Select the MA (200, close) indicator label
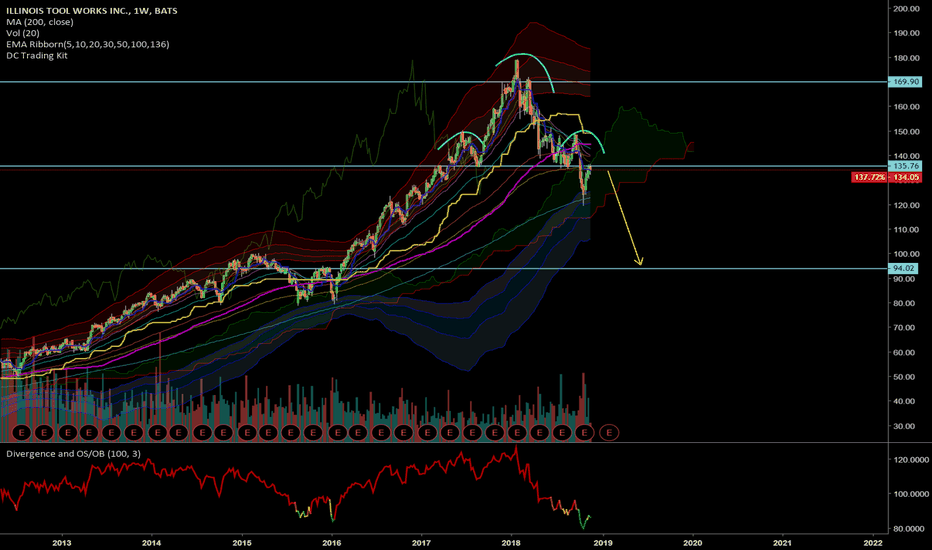This screenshot has height=550, width=932. point(40,22)
